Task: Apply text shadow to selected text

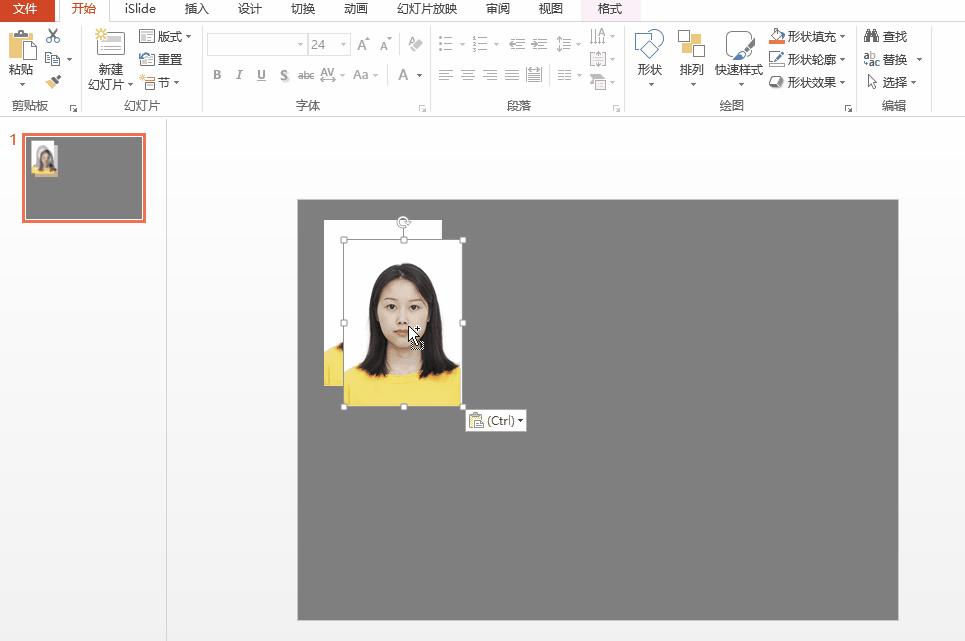Action: [284, 75]
